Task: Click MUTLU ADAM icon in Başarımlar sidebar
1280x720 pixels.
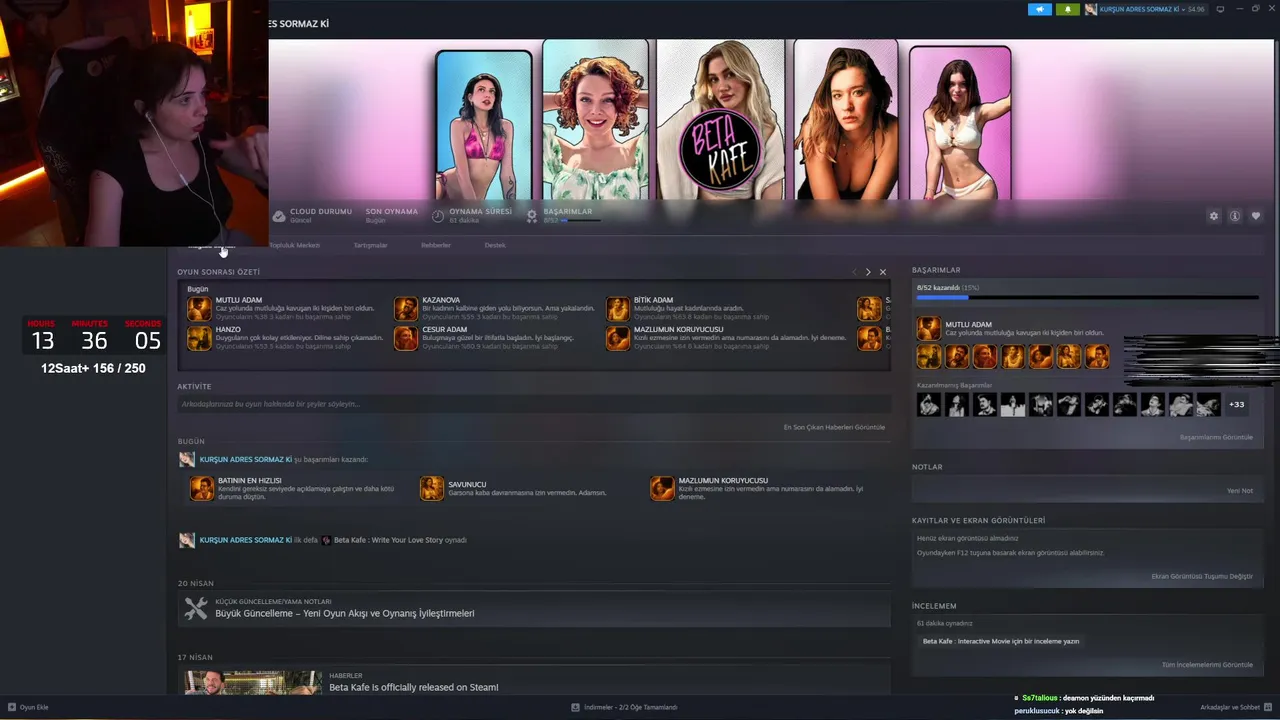Action: (929, 328)
